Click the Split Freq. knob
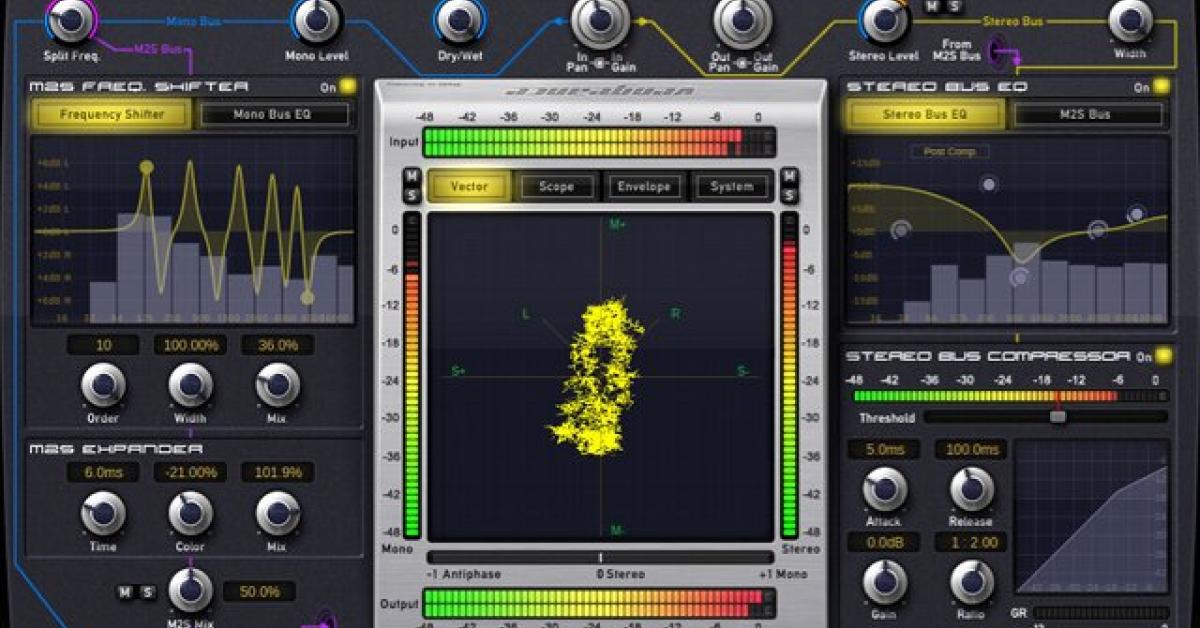1200x628 pixels. [x=69, y=19]
